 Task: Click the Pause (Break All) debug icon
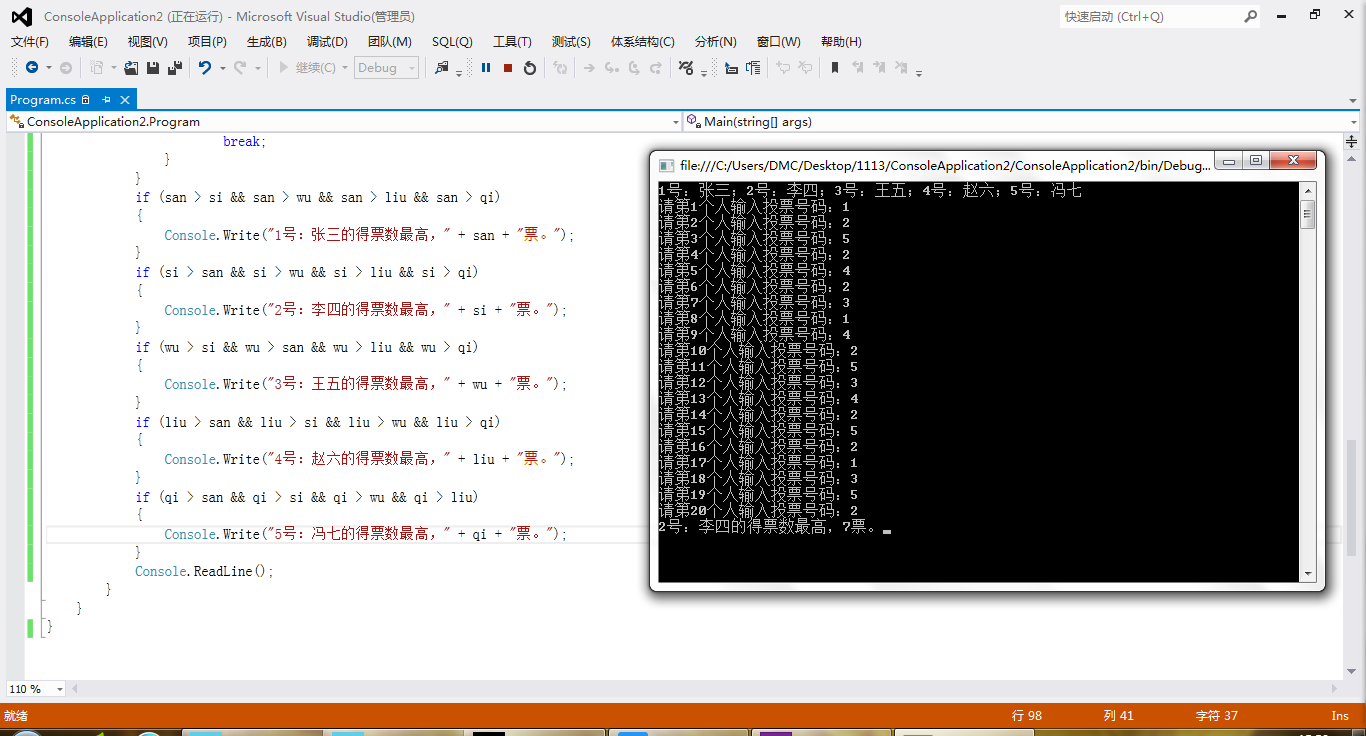pyautogui.click(x=486, y=68)
